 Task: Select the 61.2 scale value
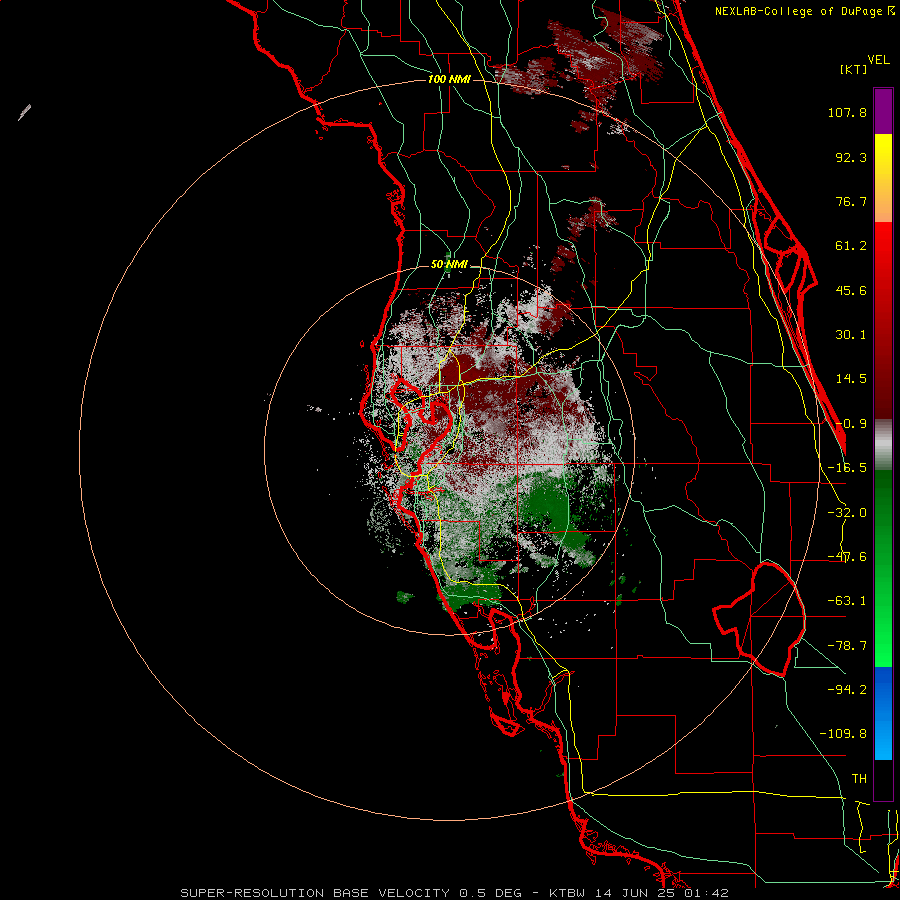point(851,246)
